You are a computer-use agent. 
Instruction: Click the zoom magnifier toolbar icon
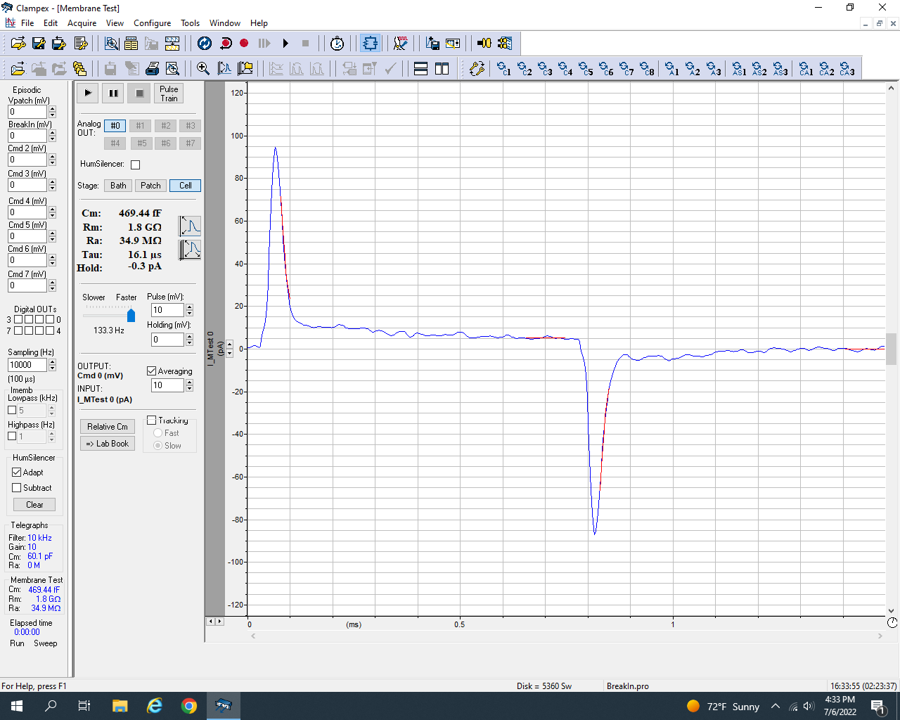point(203,69)
